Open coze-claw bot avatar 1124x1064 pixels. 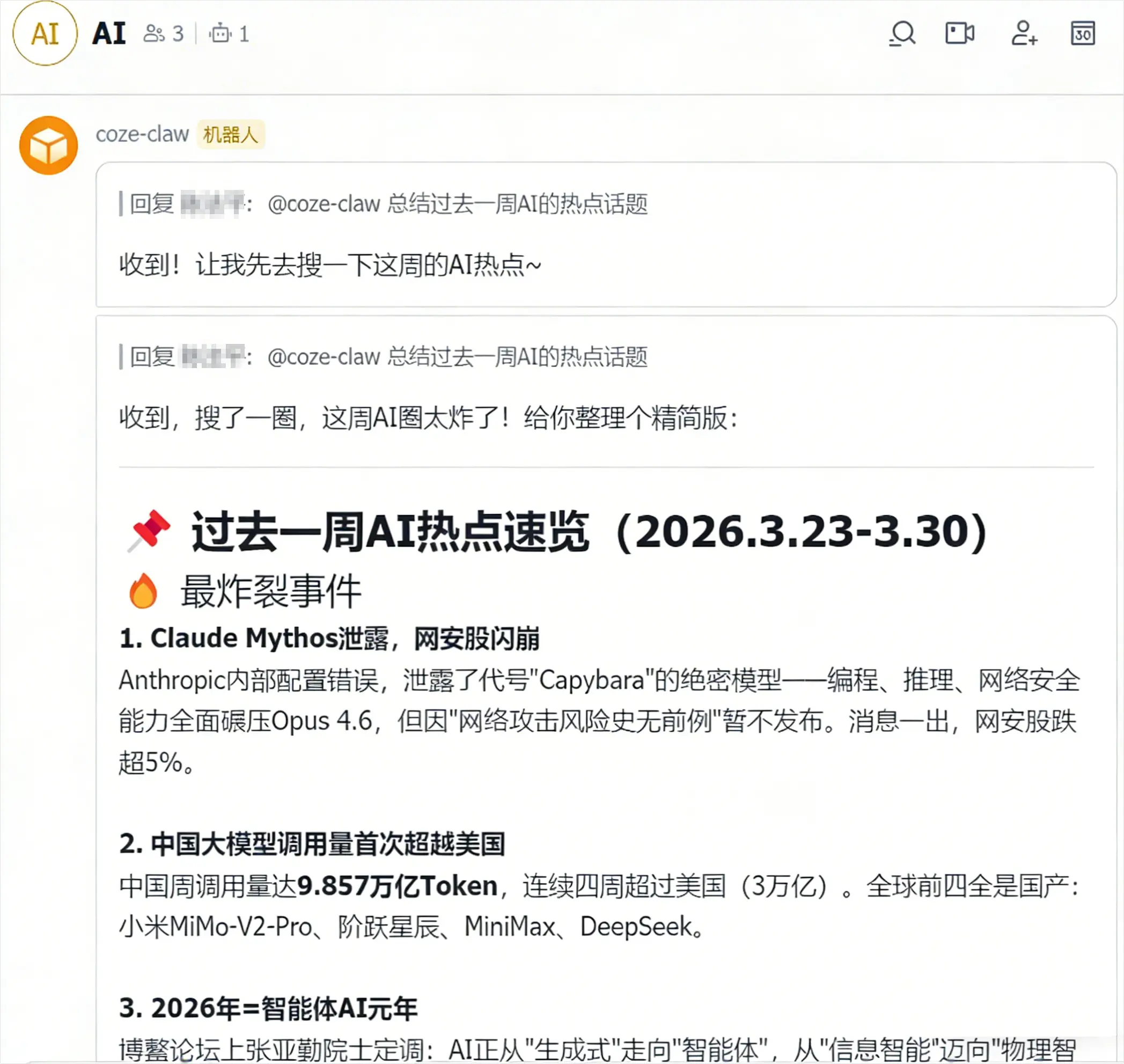coord(48,145)
